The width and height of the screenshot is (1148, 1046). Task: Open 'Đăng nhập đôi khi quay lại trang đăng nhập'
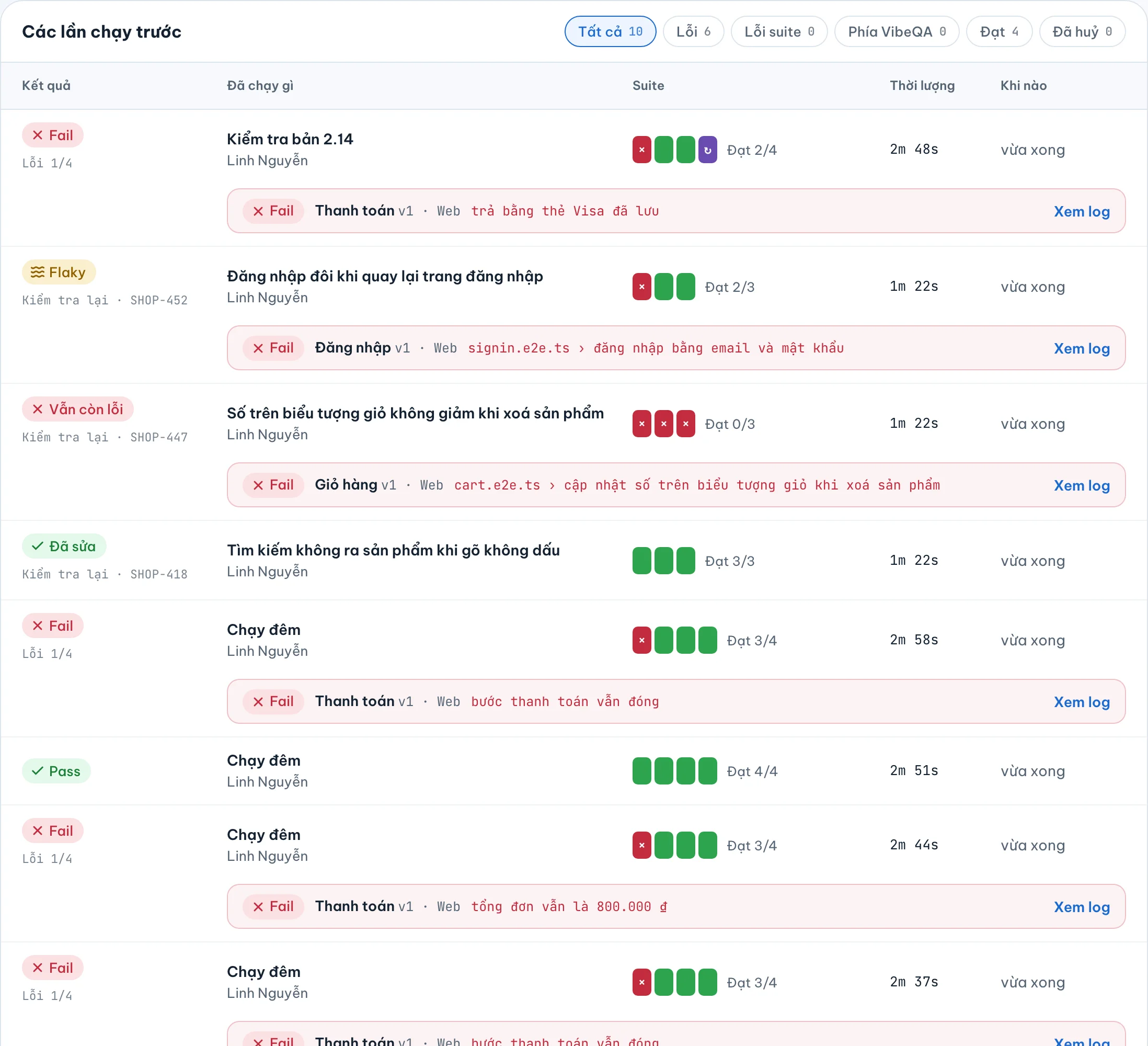coord(385,276)
